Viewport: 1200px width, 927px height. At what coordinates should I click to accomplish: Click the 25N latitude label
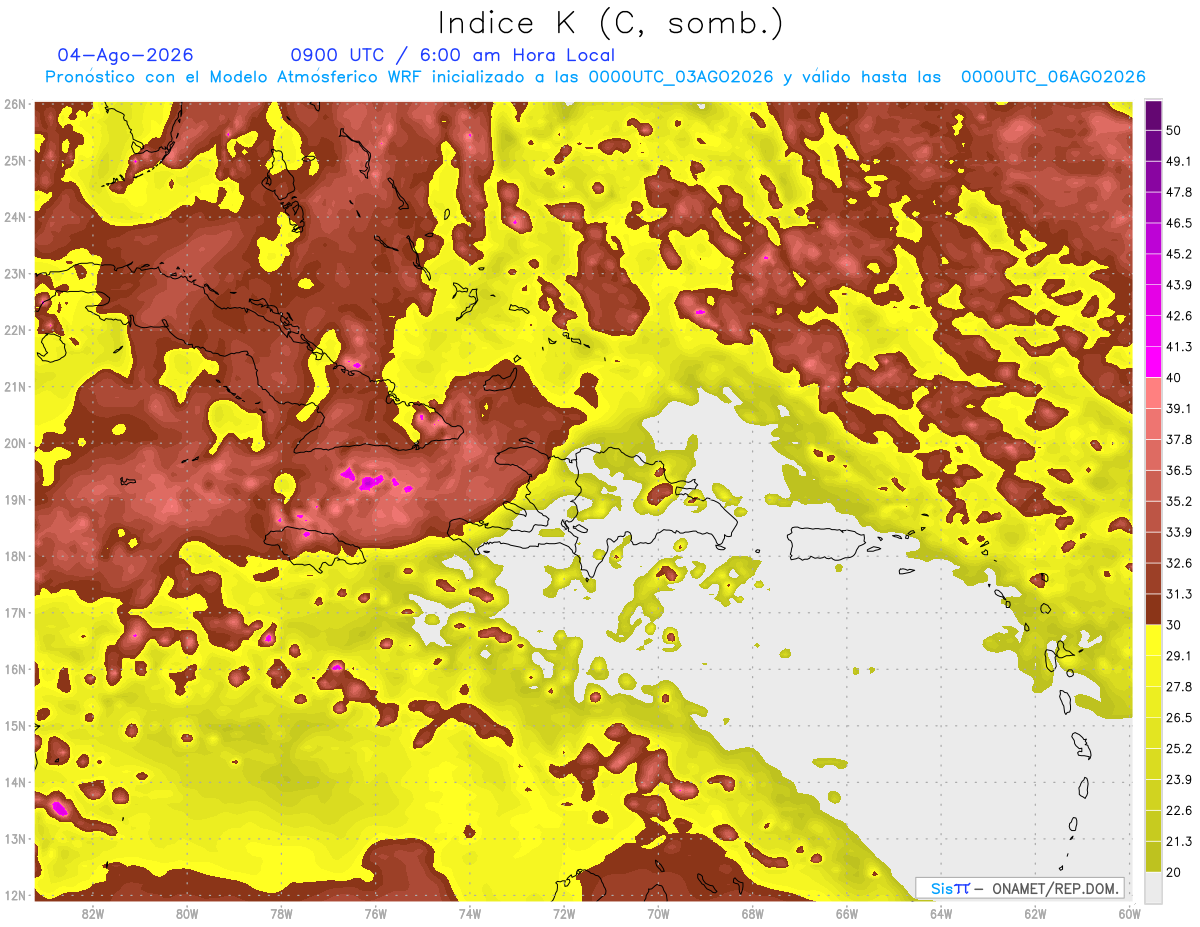pos(15,160)
